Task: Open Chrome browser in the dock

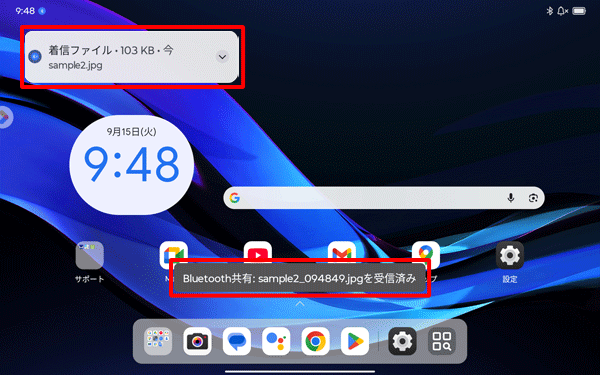Action: (316, 341)
